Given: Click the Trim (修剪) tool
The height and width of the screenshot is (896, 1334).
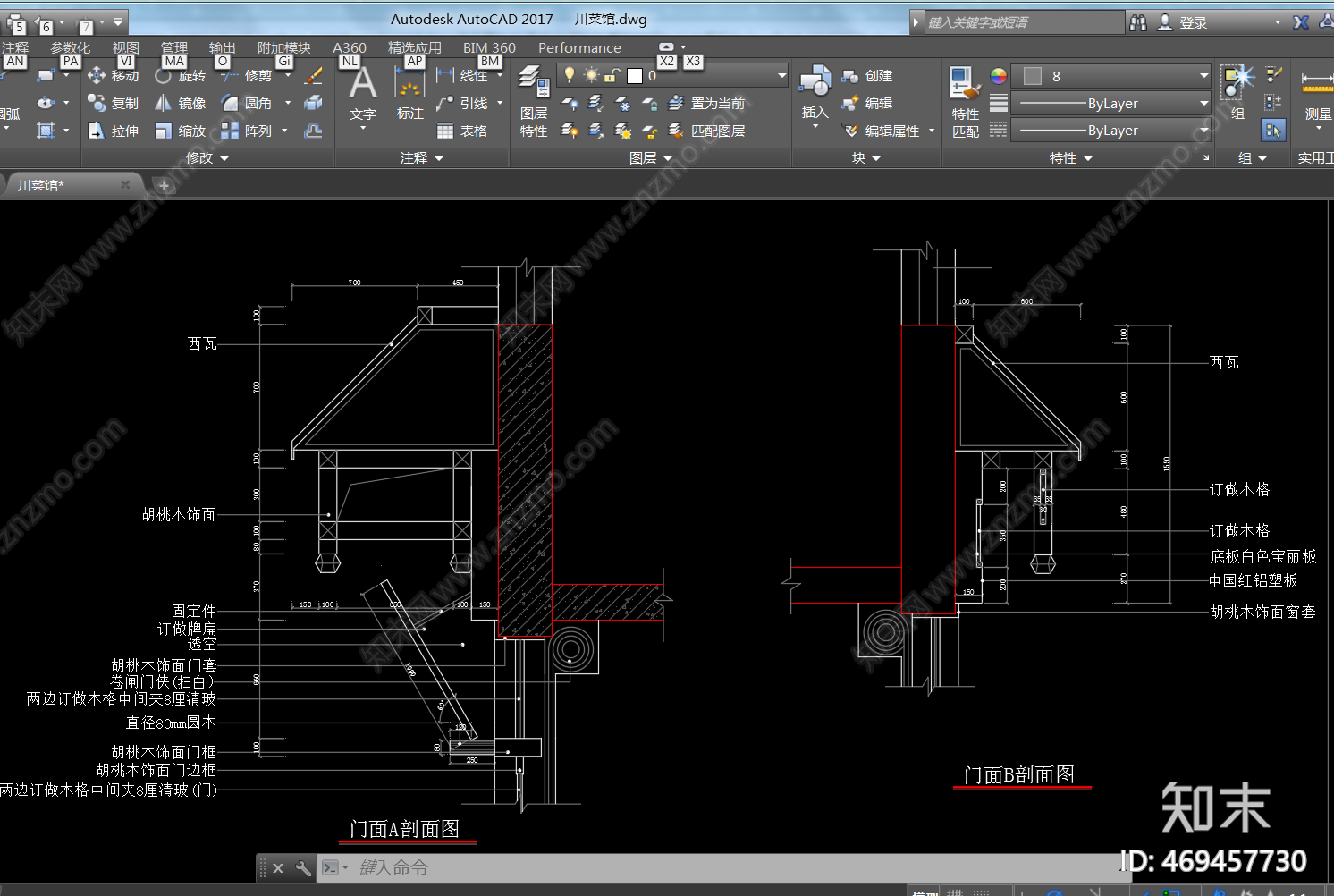Looking at the screenshot, I should 246,77.
